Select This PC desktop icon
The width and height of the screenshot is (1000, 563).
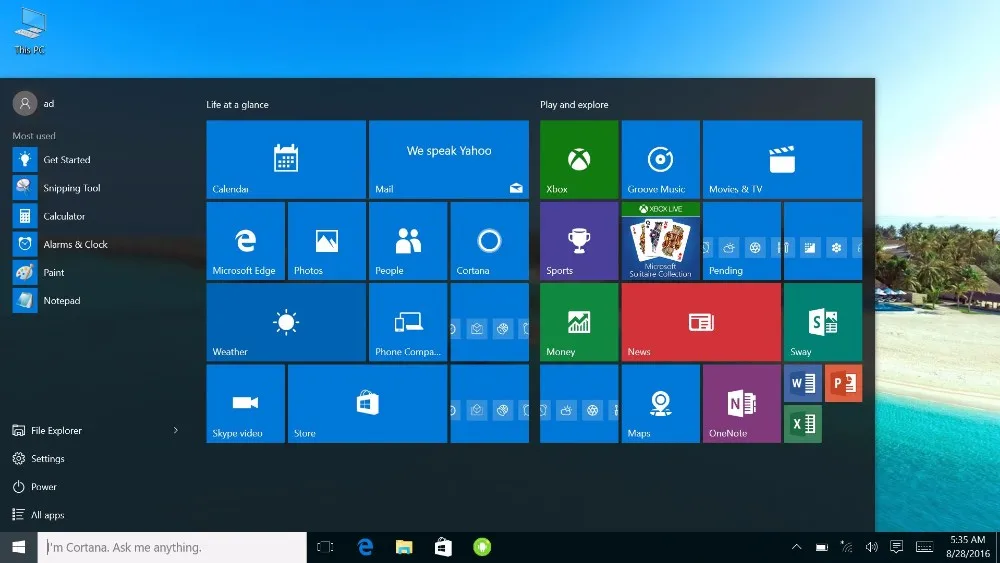29,31
